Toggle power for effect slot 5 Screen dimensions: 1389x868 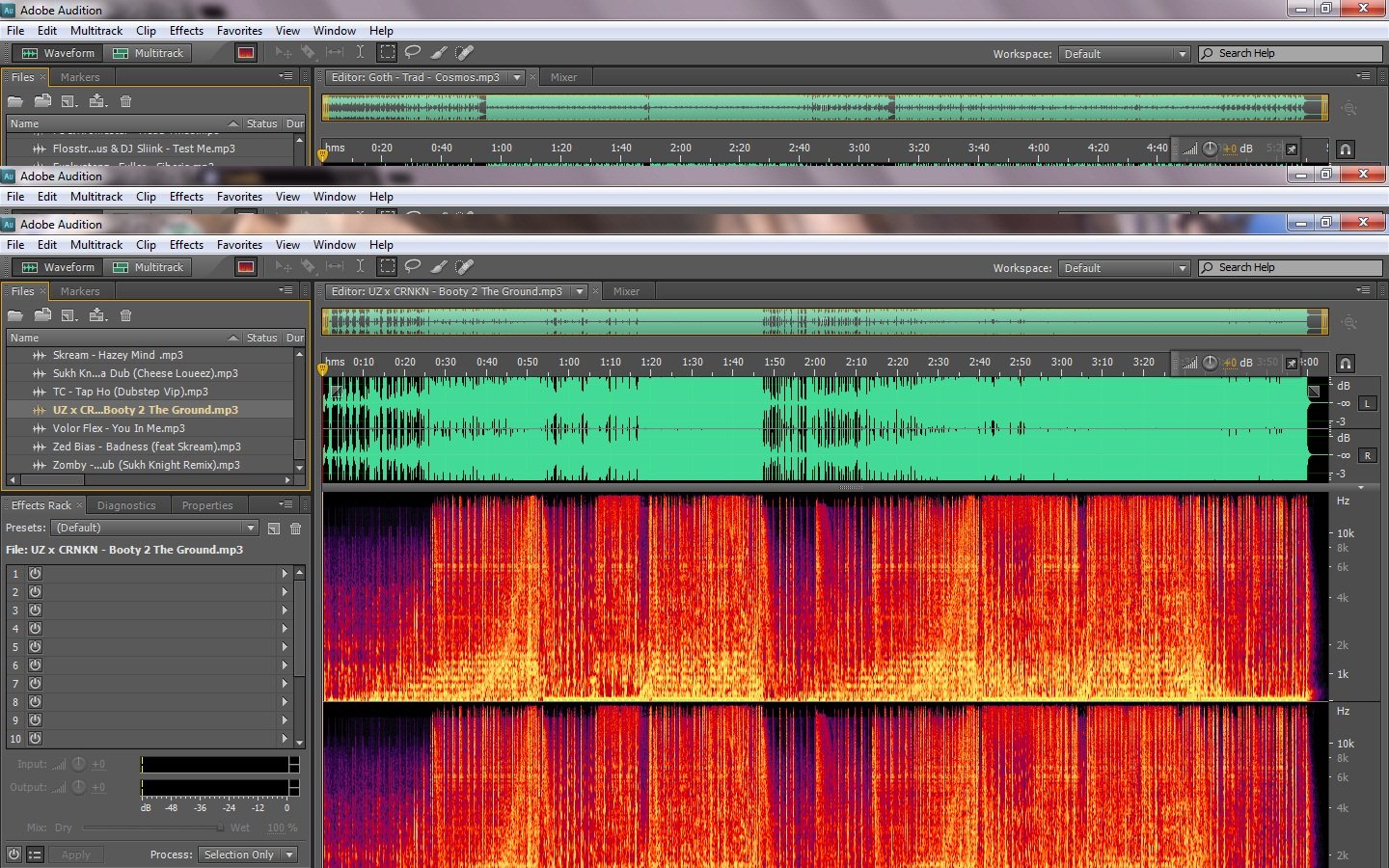35,646
